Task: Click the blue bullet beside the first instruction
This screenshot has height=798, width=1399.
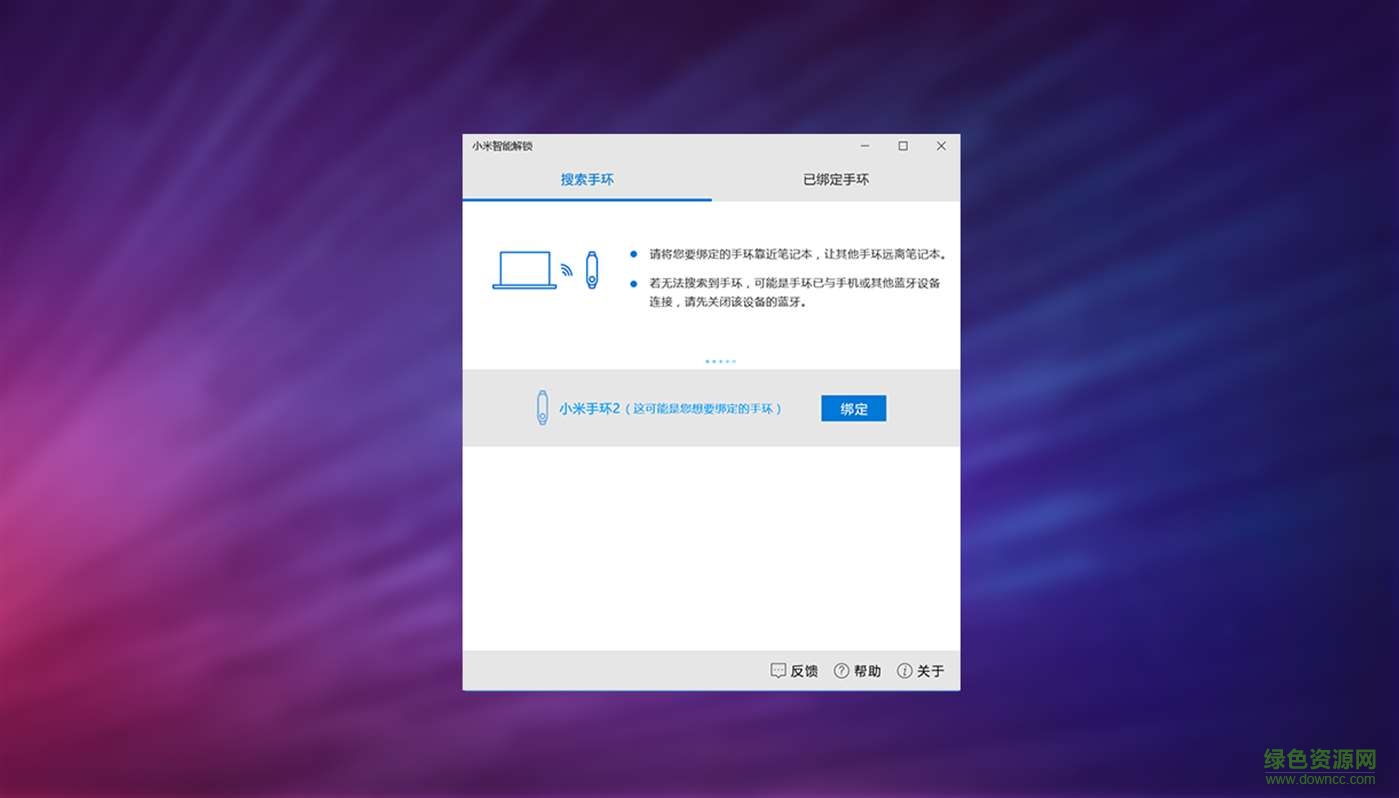Action: (633, 252)
